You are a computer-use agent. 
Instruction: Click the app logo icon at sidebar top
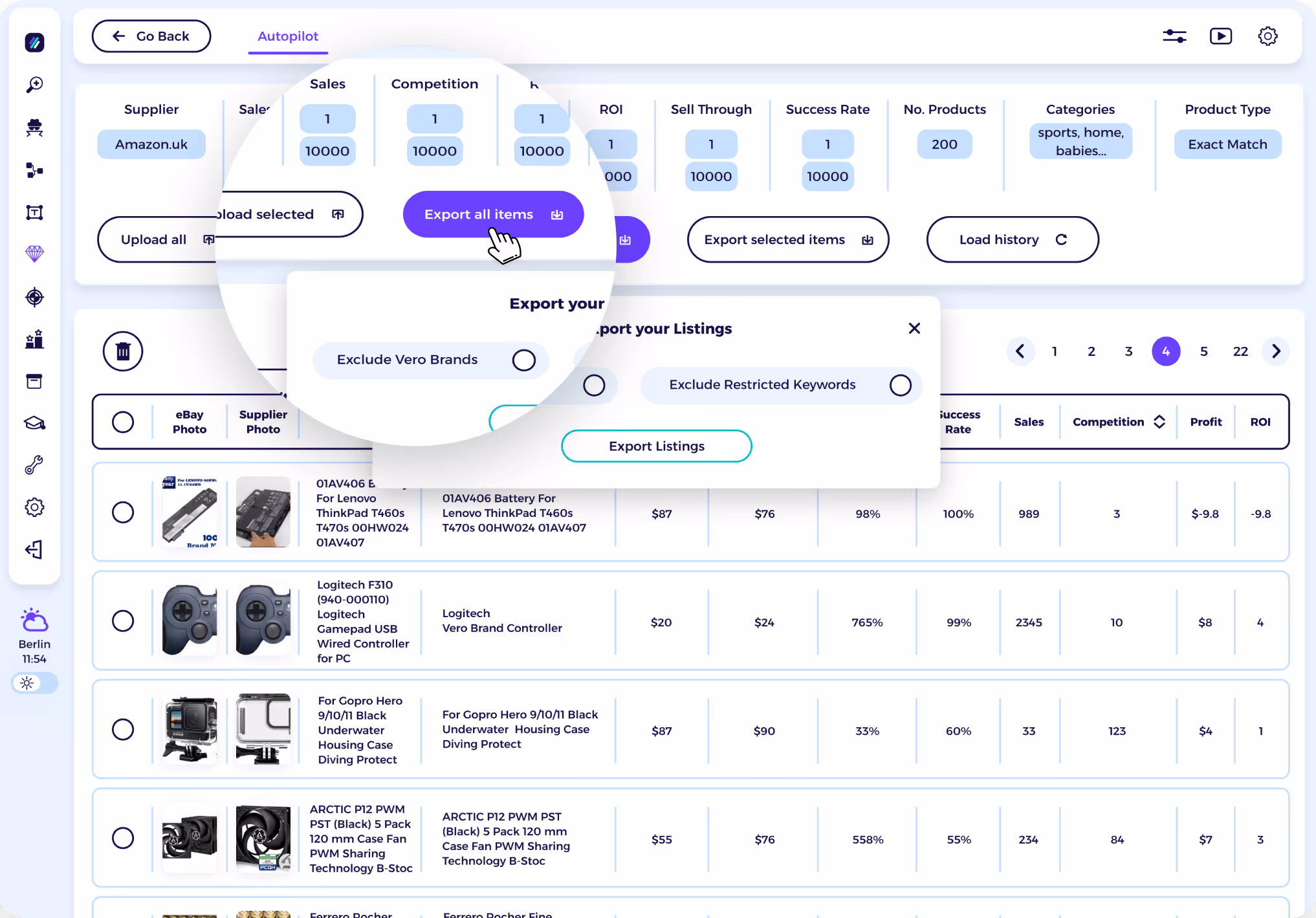click(x=34, y=43)
